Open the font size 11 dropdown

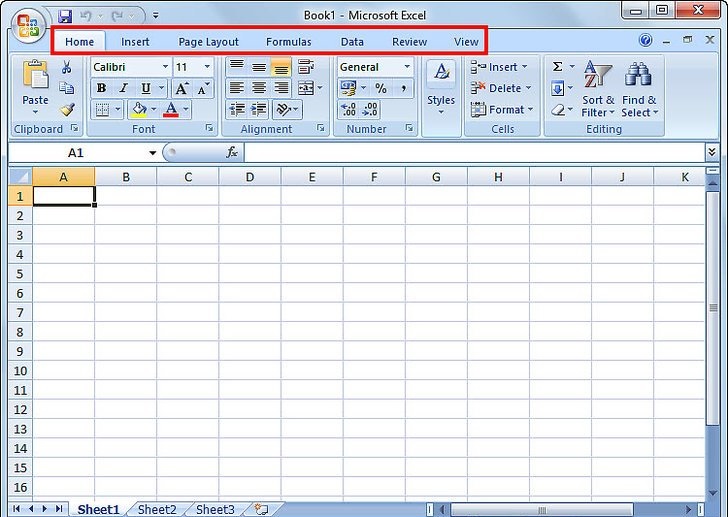coord(207,67)
